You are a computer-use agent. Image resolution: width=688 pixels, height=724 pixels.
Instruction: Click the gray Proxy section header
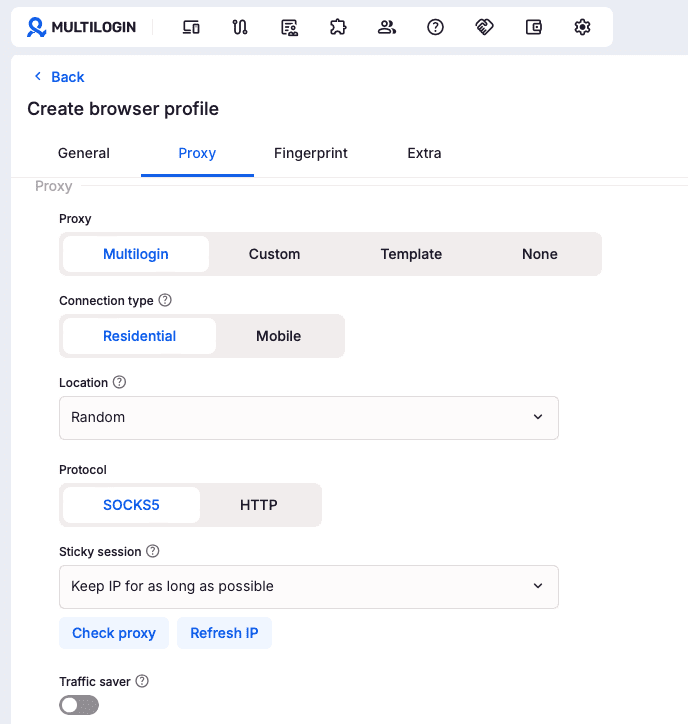coord(54,186)
